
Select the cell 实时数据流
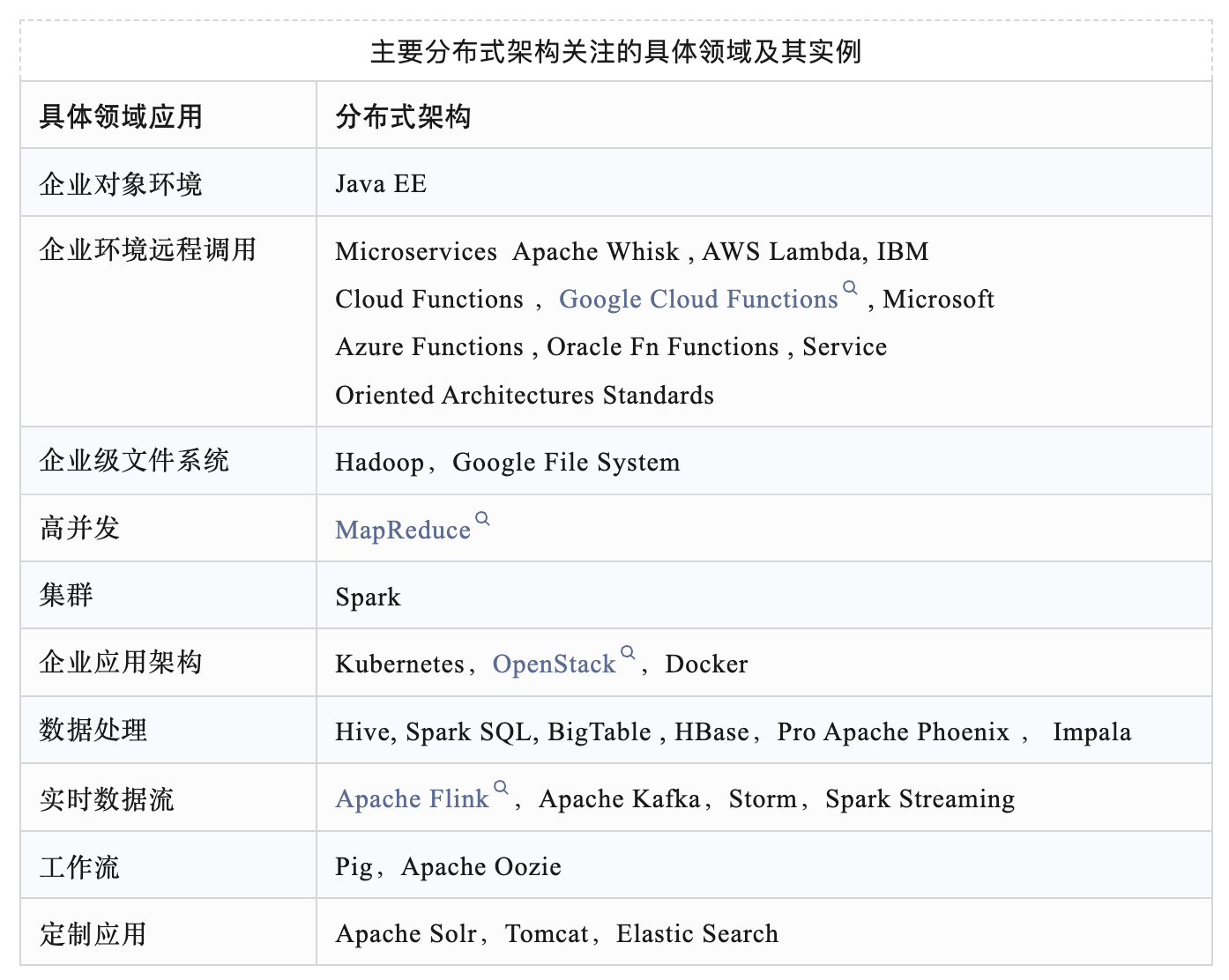(x=168, y=798)
